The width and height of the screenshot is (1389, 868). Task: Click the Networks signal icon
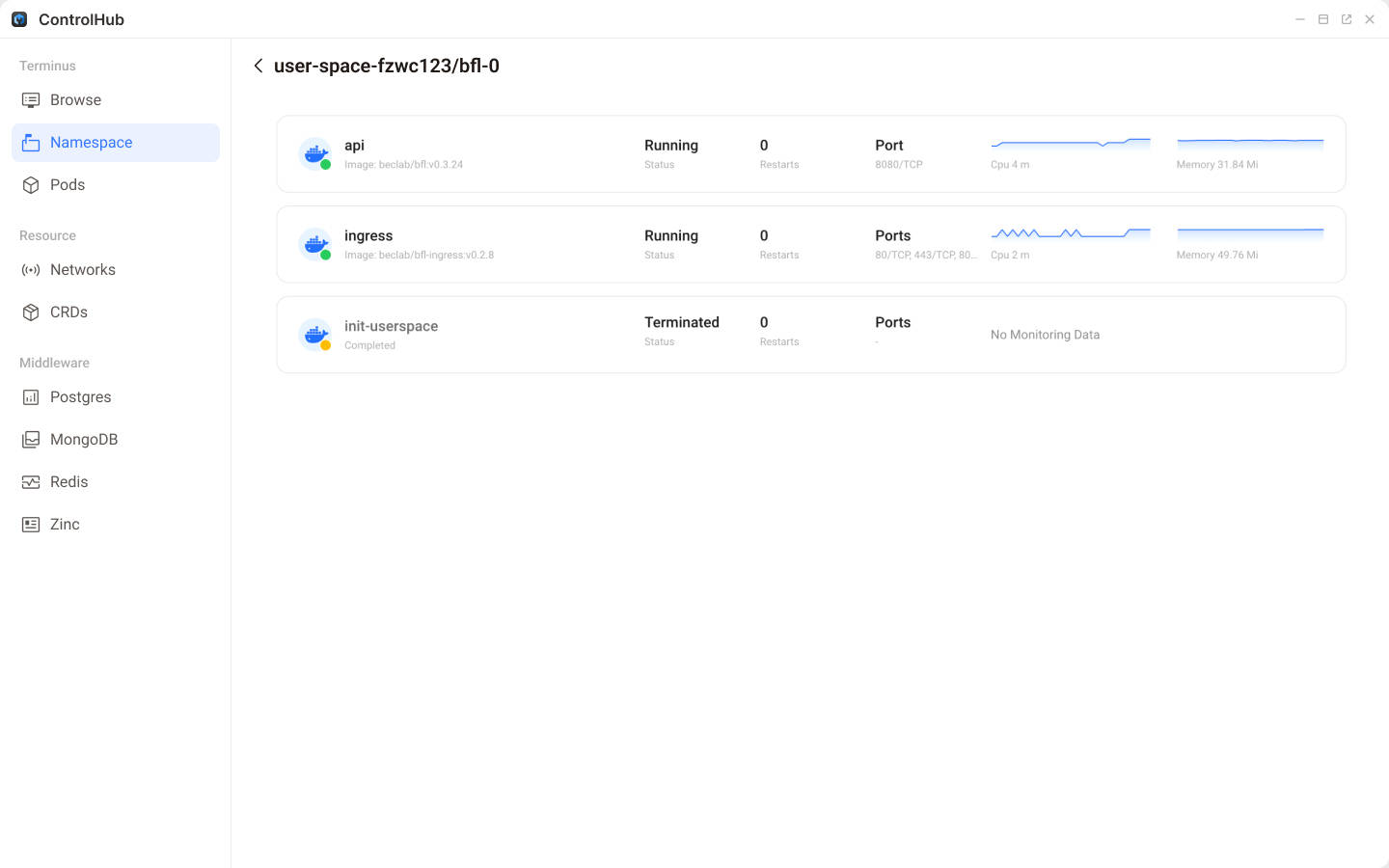pos(31,270)
